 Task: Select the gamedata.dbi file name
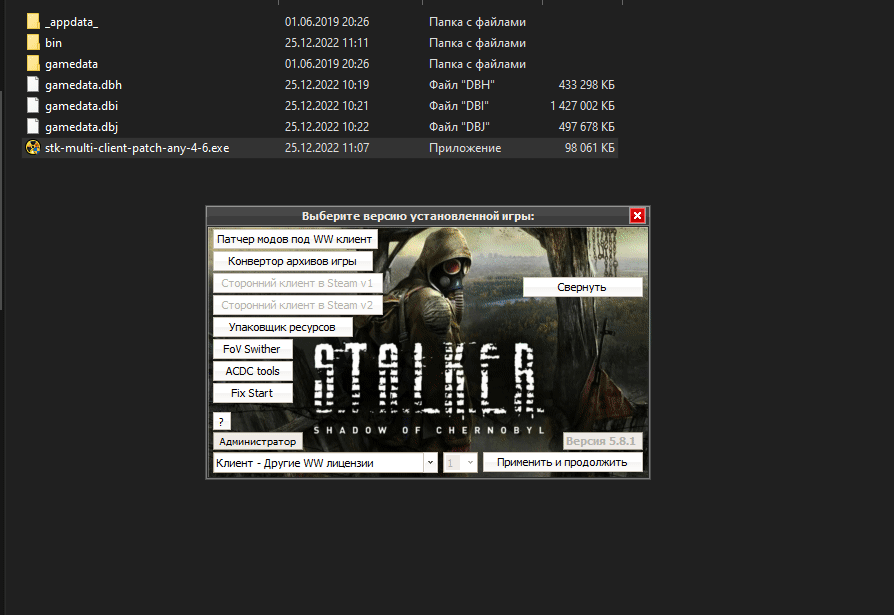[x=82, y=106]
